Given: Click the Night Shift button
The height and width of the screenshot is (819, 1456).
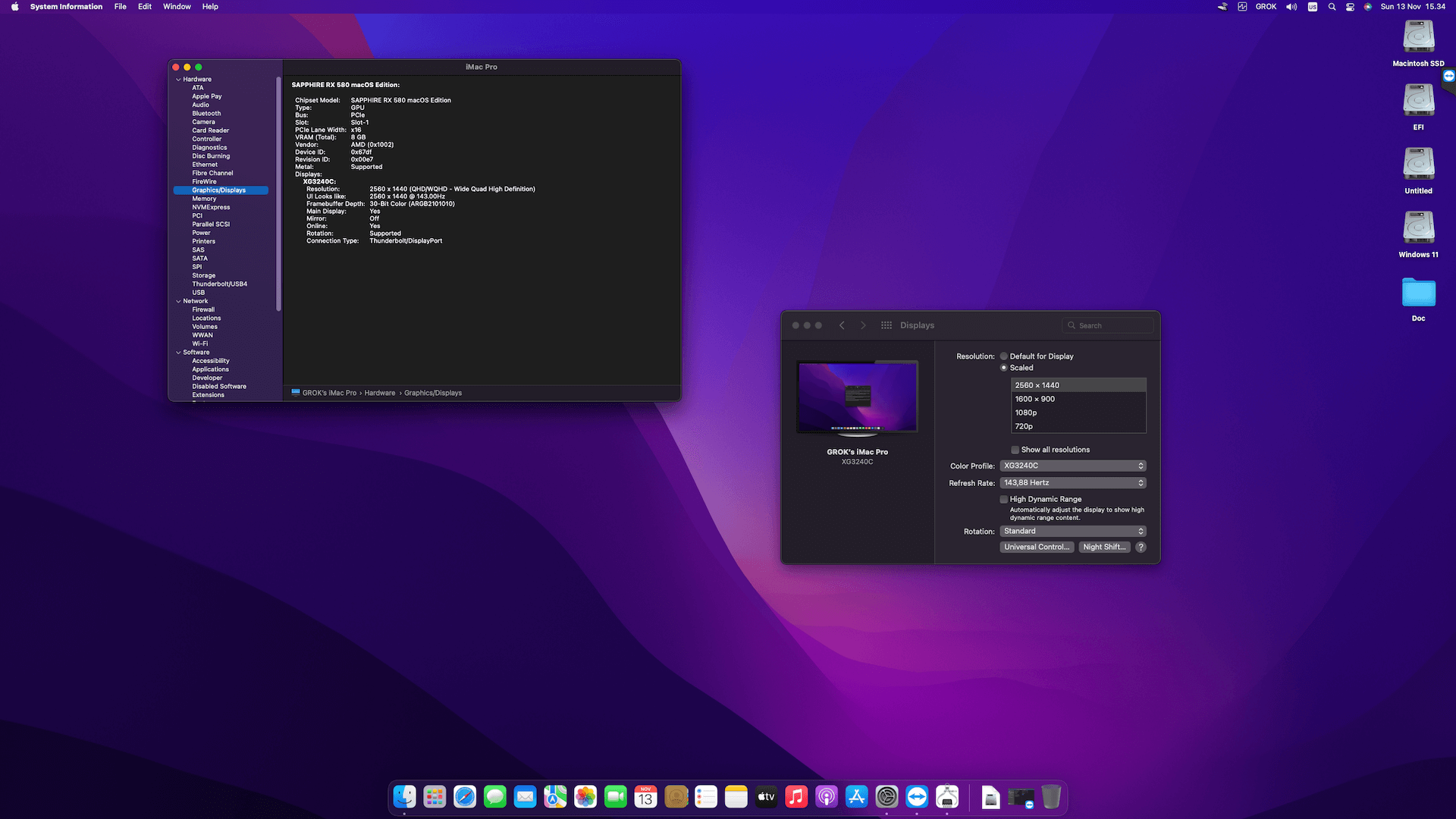Looking at the screenshot, I should click(x=1104, y=547).
